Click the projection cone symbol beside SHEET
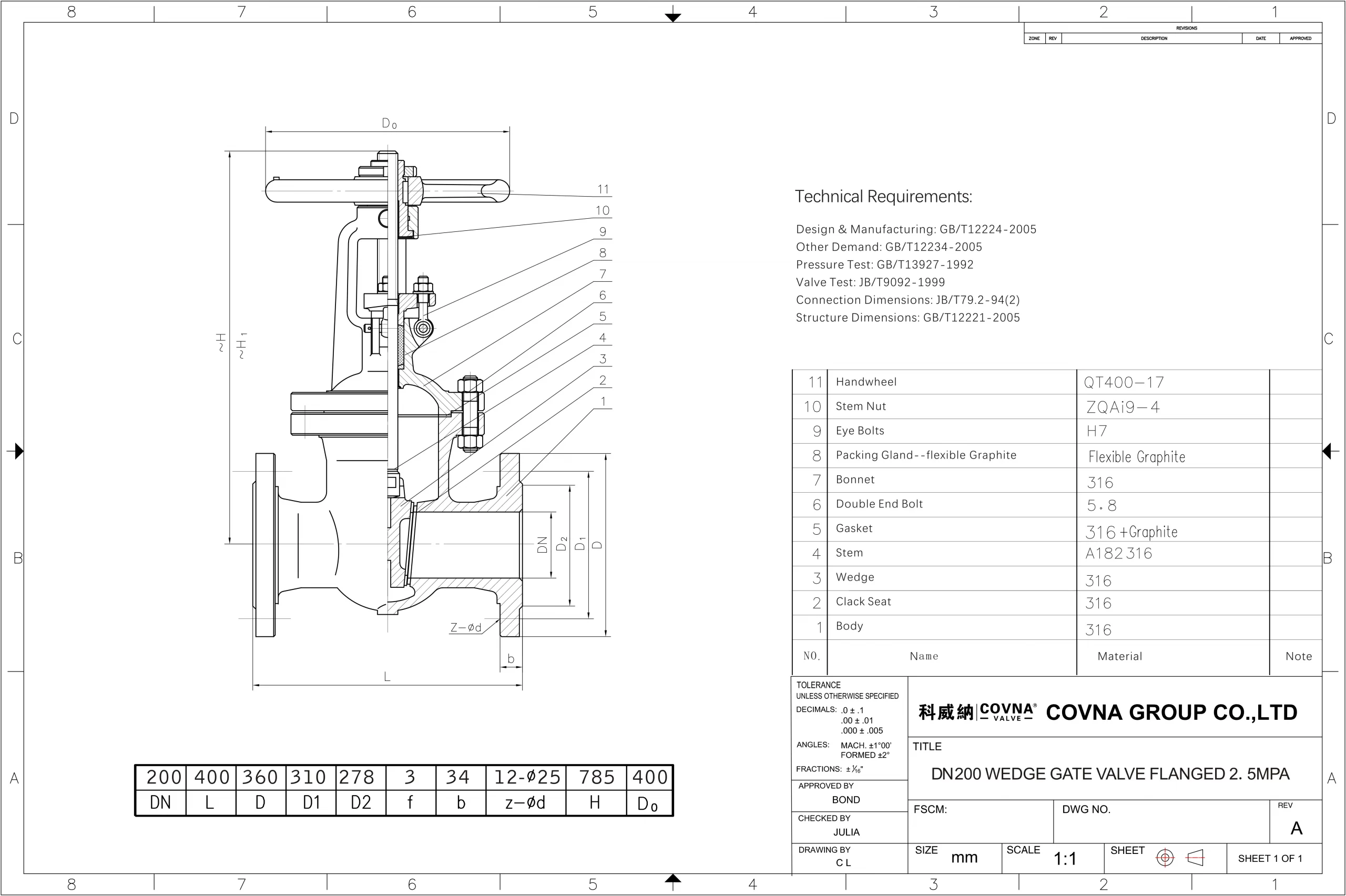Screen dimensions: 1346x896 (x=1195, y=857)
